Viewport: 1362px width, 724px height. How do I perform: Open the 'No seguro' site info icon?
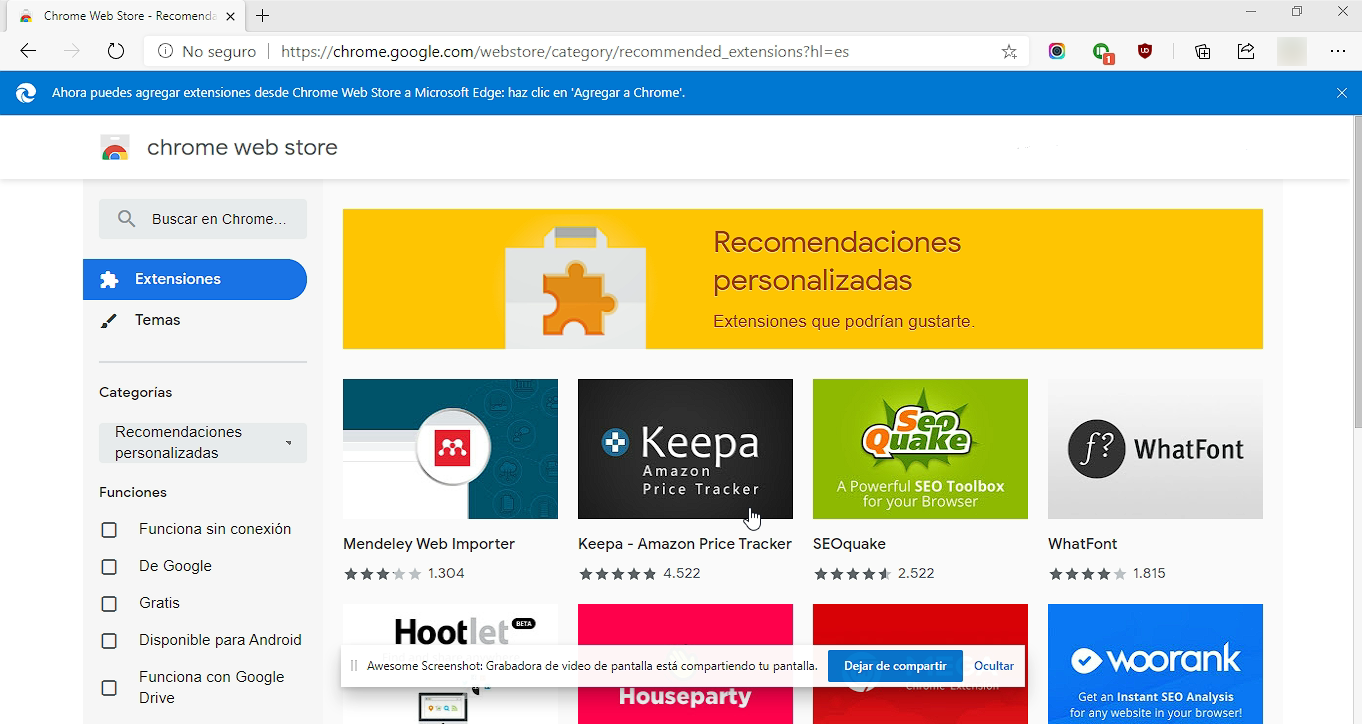pyautogui.click(x=165, y=51)
